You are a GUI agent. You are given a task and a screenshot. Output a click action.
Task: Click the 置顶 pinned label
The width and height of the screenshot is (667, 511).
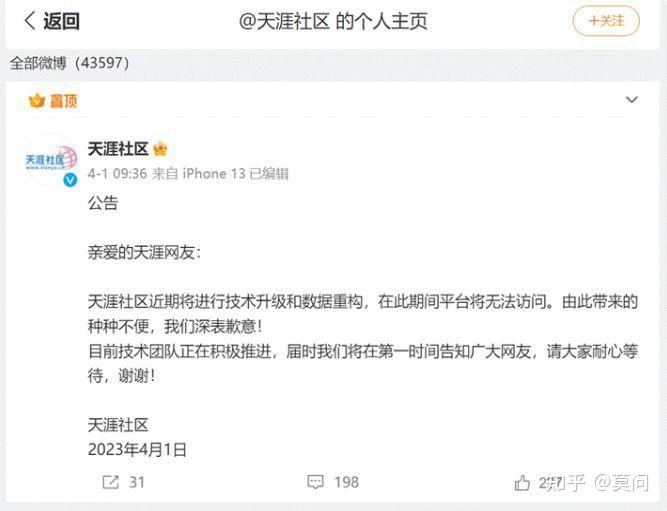coord(64,101)
